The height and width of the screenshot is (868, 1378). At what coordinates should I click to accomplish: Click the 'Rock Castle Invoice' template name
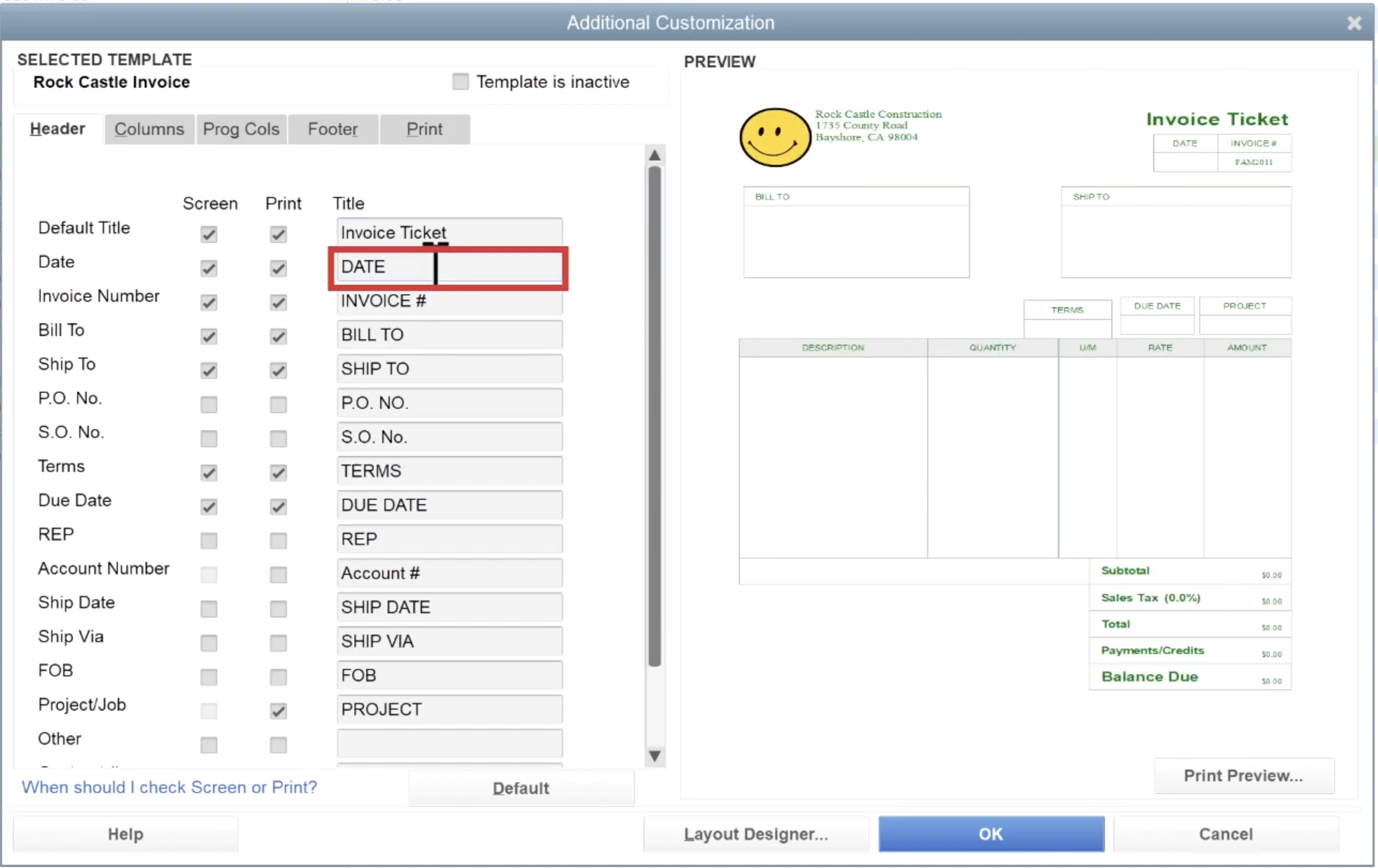(111, 82)
